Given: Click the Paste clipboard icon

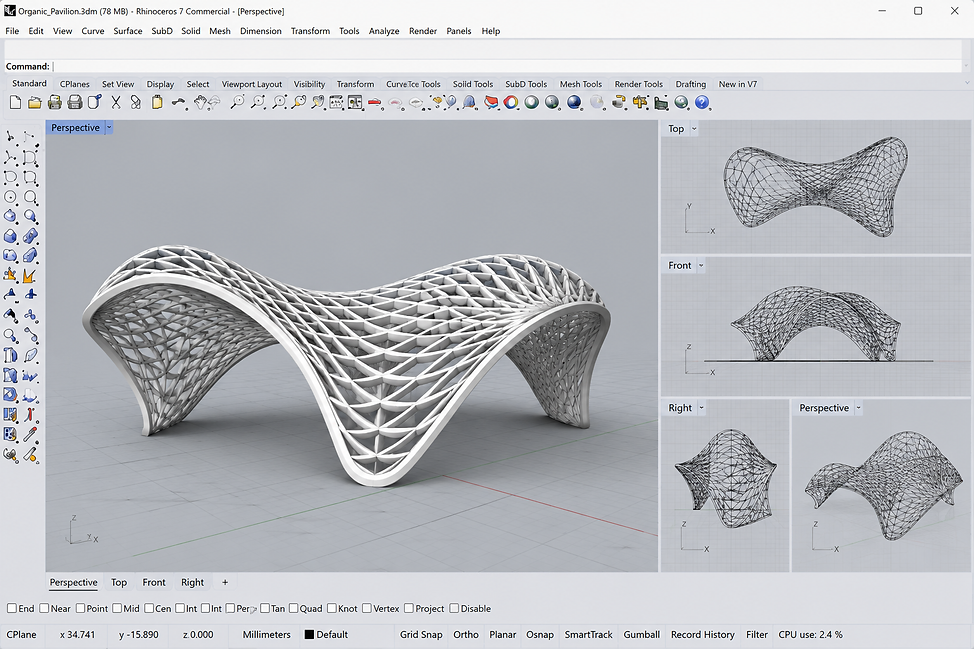Looking at the screenshot, I should pos(157,102).
